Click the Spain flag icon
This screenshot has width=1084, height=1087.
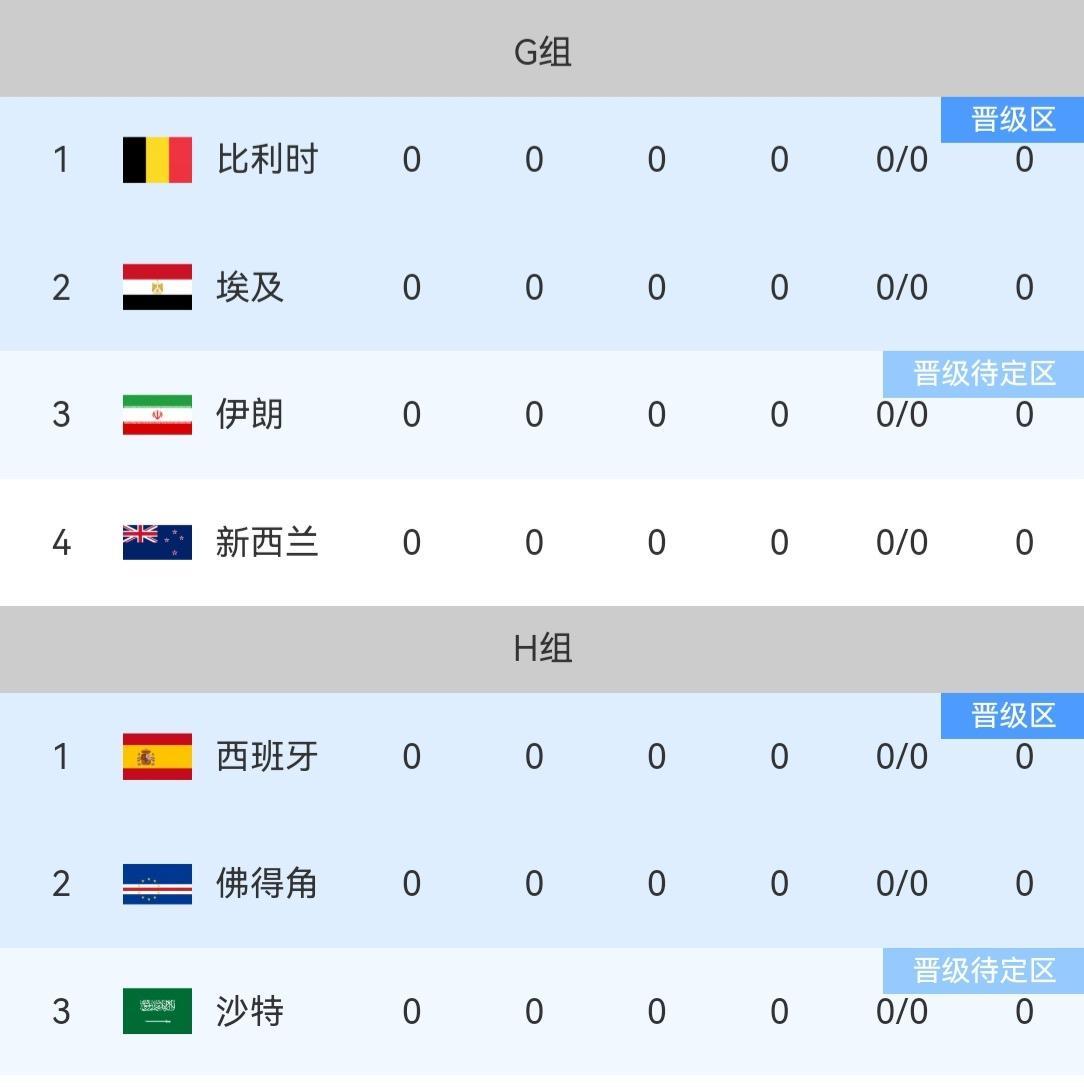pos(157,756)
